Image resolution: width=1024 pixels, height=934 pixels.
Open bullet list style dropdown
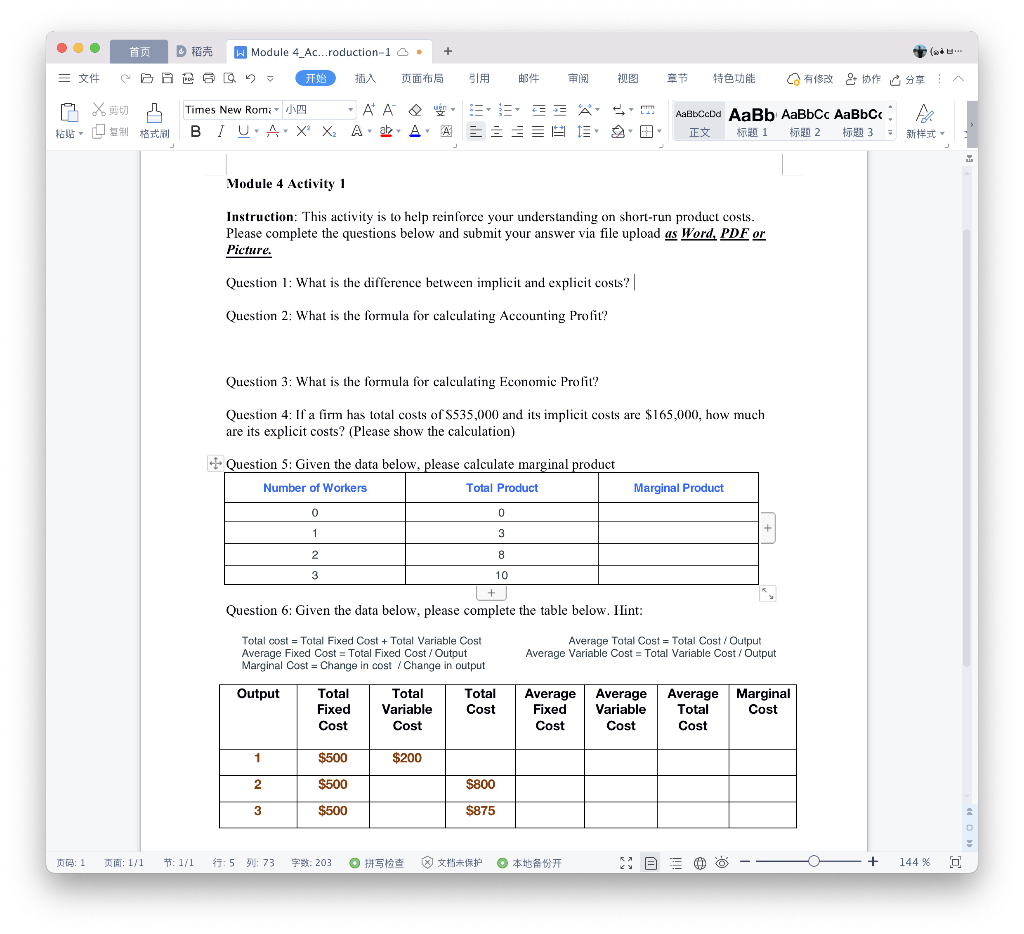coord(488,110)
